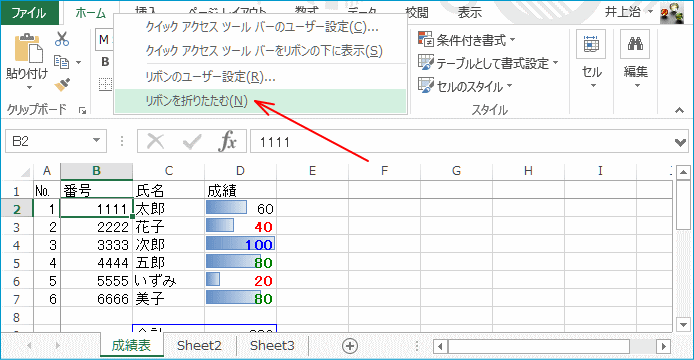Select the 成績表 sheet tab
Viewport: 694px width, 360px height.
[131, 345]
